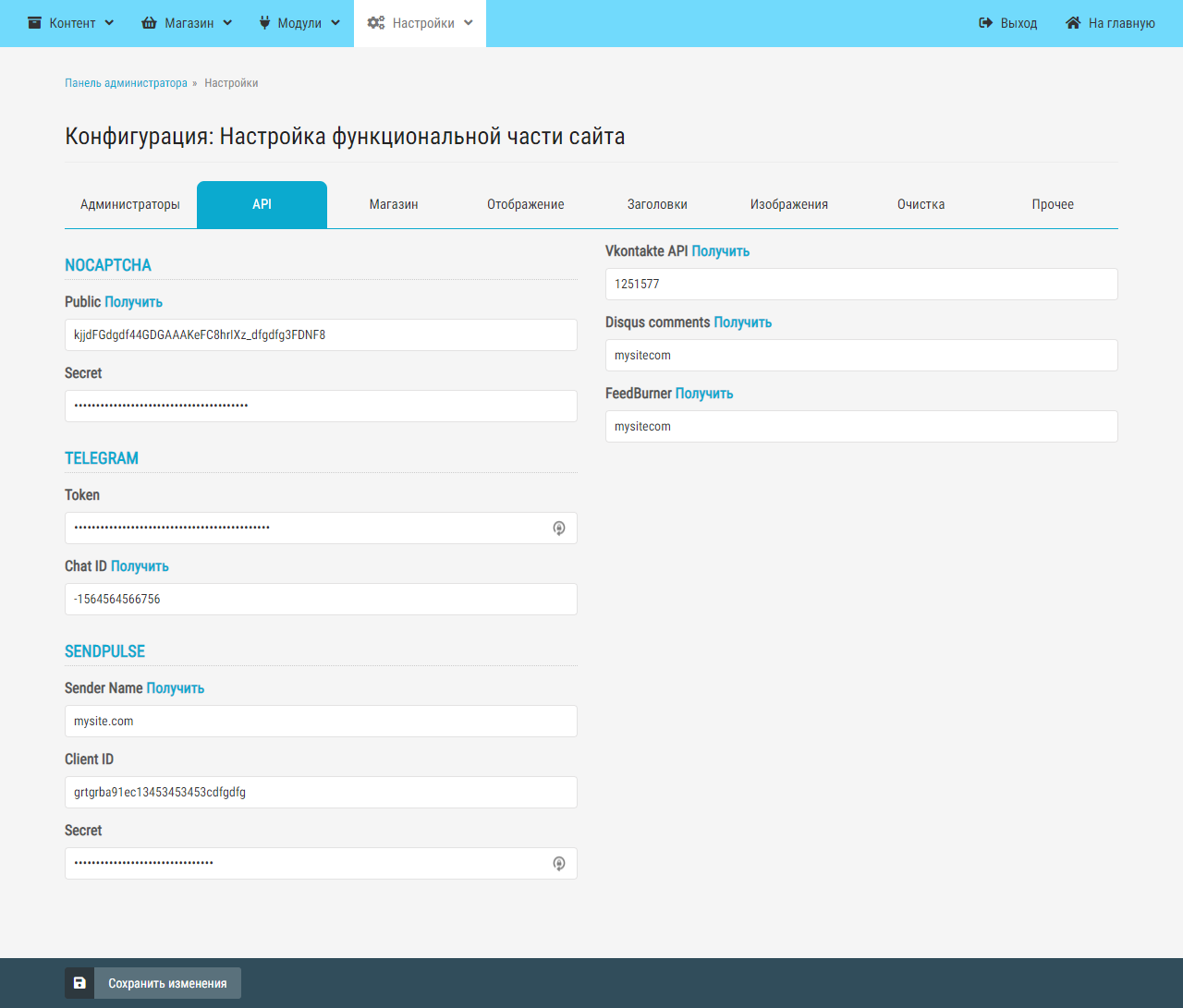Click the home icon next to На главную
Screen dimensions: 1183x1008
(1073, 23)
